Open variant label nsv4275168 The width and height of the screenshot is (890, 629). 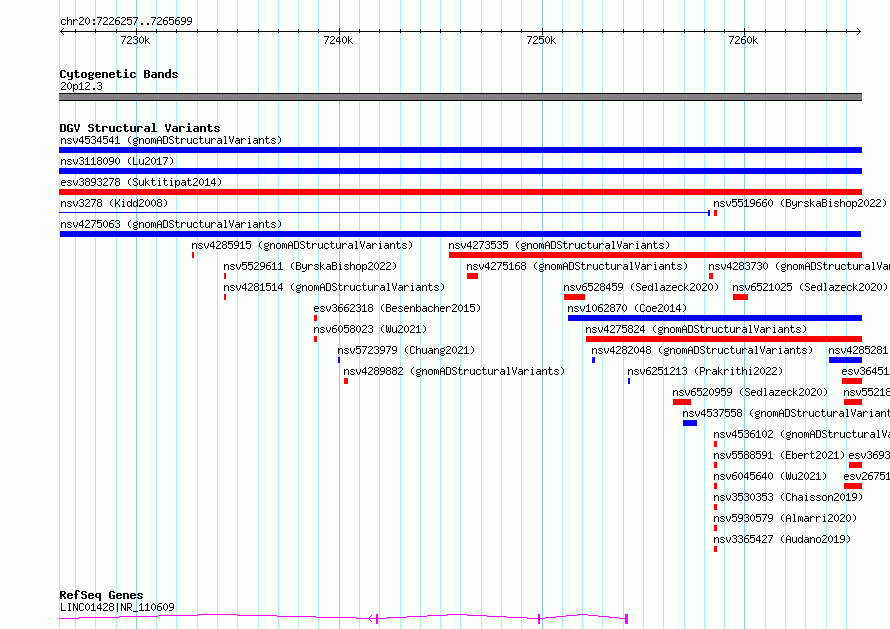pos(577,266)
